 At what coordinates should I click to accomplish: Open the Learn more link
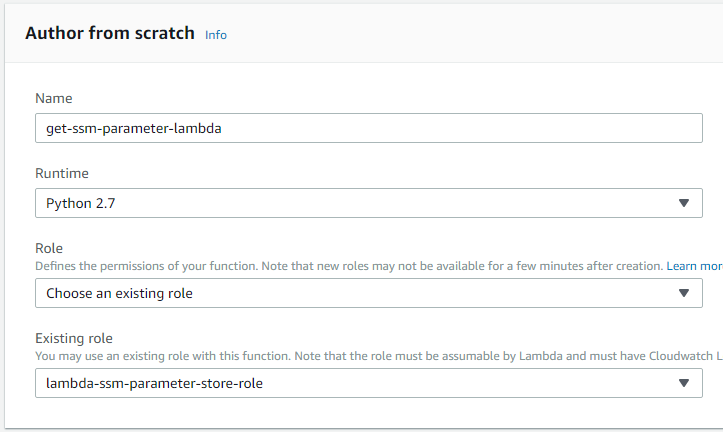[694, 267]
